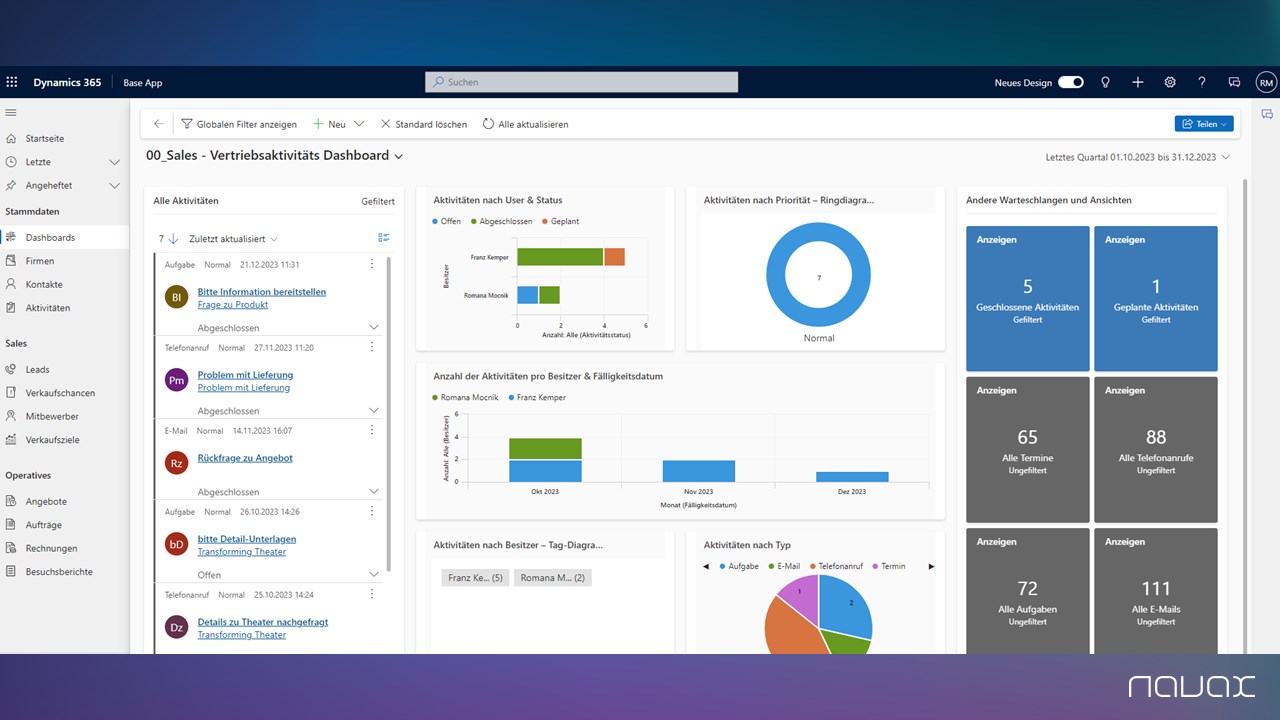Expand the Angeheftet section chevron
Screen dimensions: 1280x720
pos(114,185)
